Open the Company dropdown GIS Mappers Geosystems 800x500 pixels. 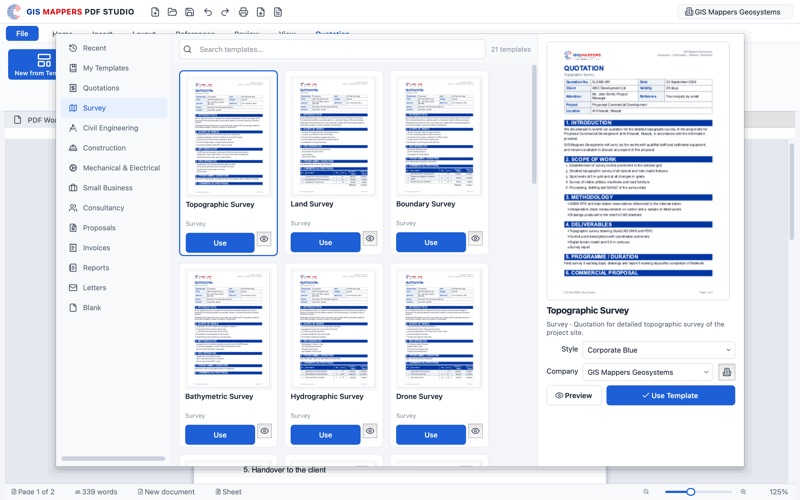point(647,372)
